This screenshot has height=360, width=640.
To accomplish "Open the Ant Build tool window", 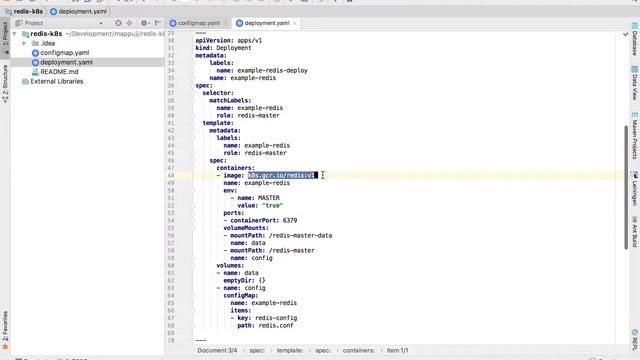I will 635,232.
